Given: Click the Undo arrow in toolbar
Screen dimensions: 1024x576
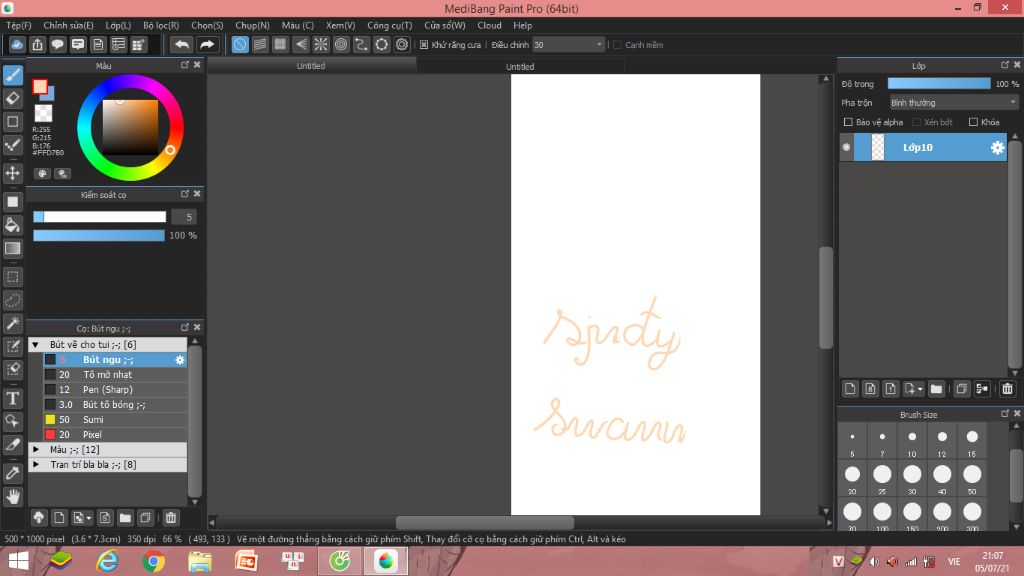Looking at the screenshot, I should pos(182,44).
